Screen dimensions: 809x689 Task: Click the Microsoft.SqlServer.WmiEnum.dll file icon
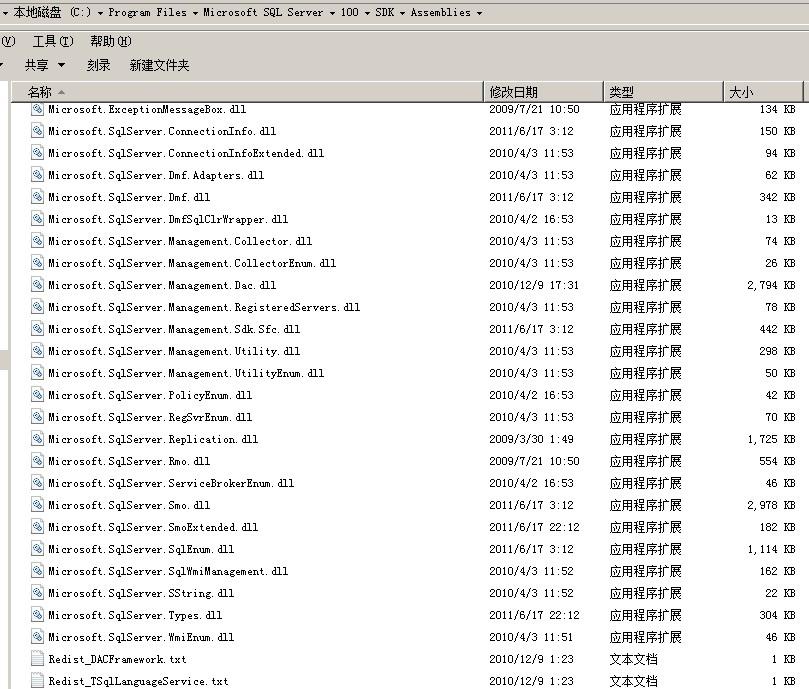[37, 637]
